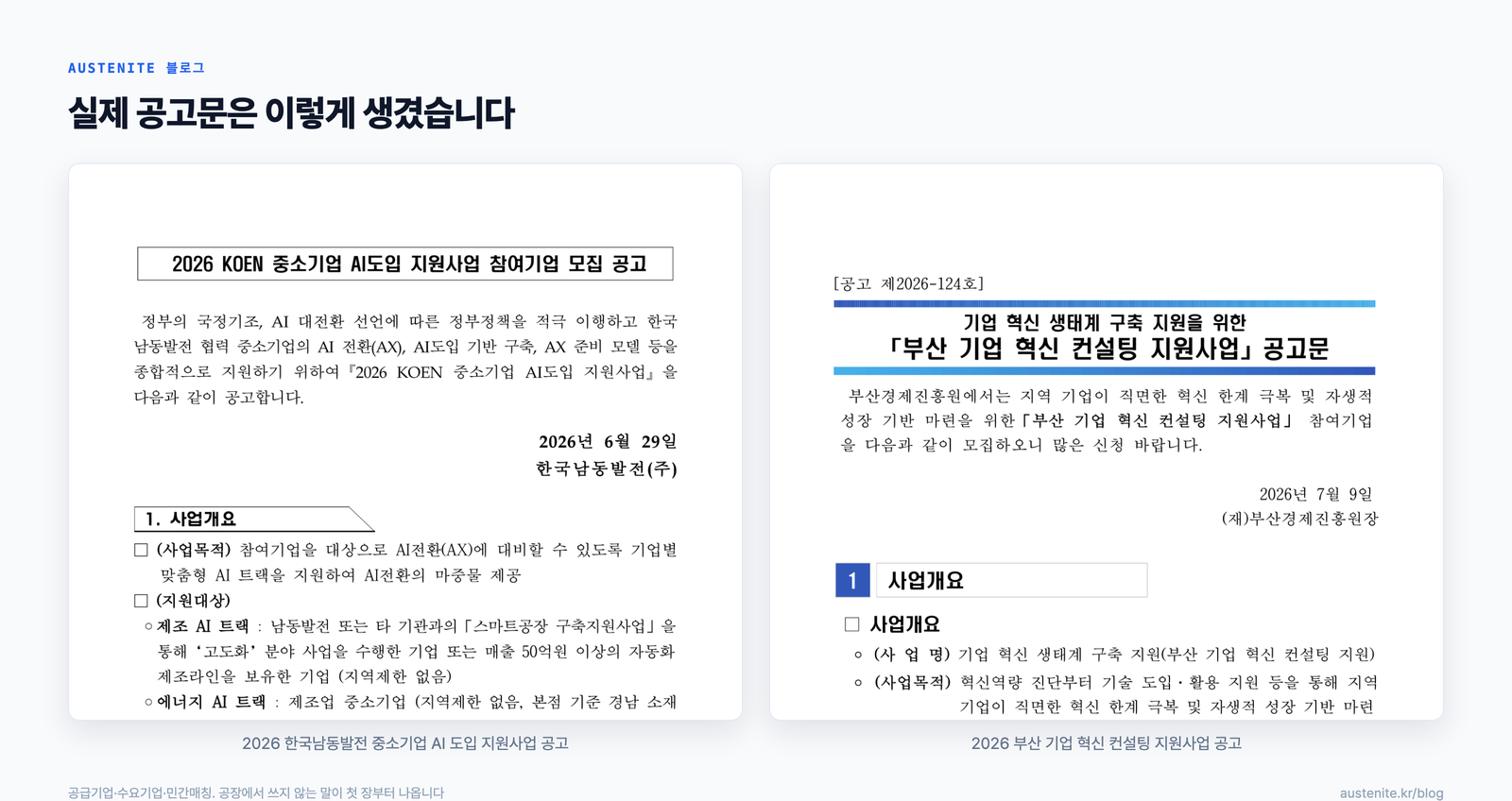Click the checkbox box before (사업목적) in the KOEN notice

click(x=141, y=550)
